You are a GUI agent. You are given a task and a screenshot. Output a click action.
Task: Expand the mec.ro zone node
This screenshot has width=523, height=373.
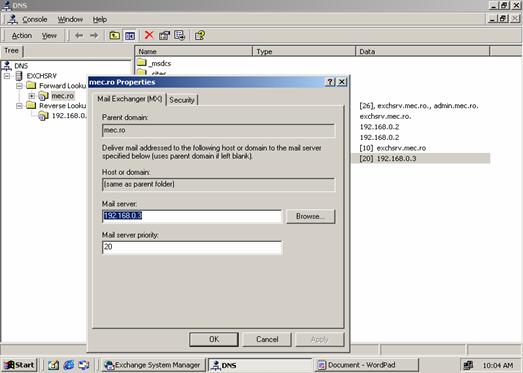[x=32, y=96]
